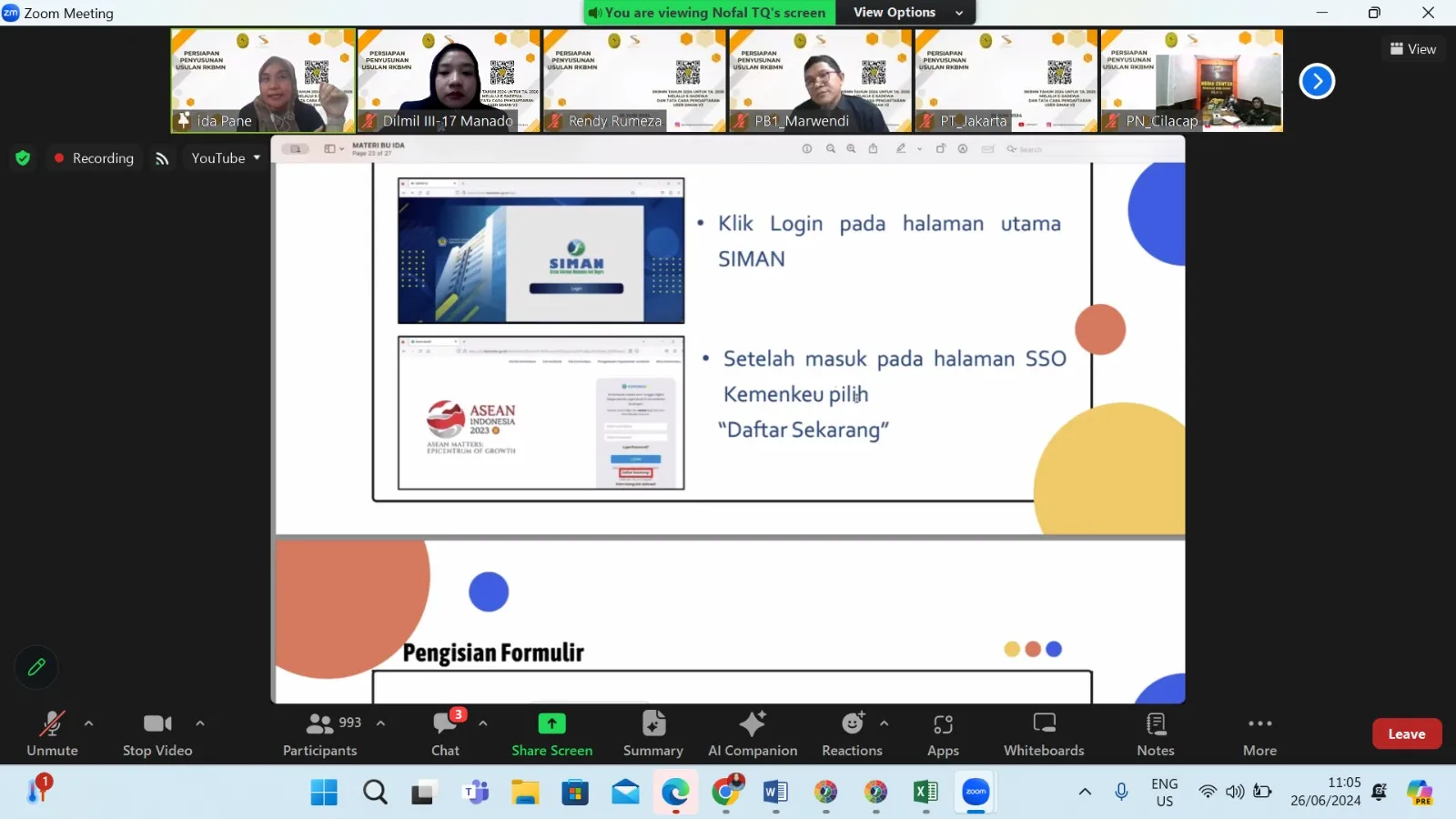Stop the camera video
The width and height of the screenshot is (1456, 819).
(157, 733)
